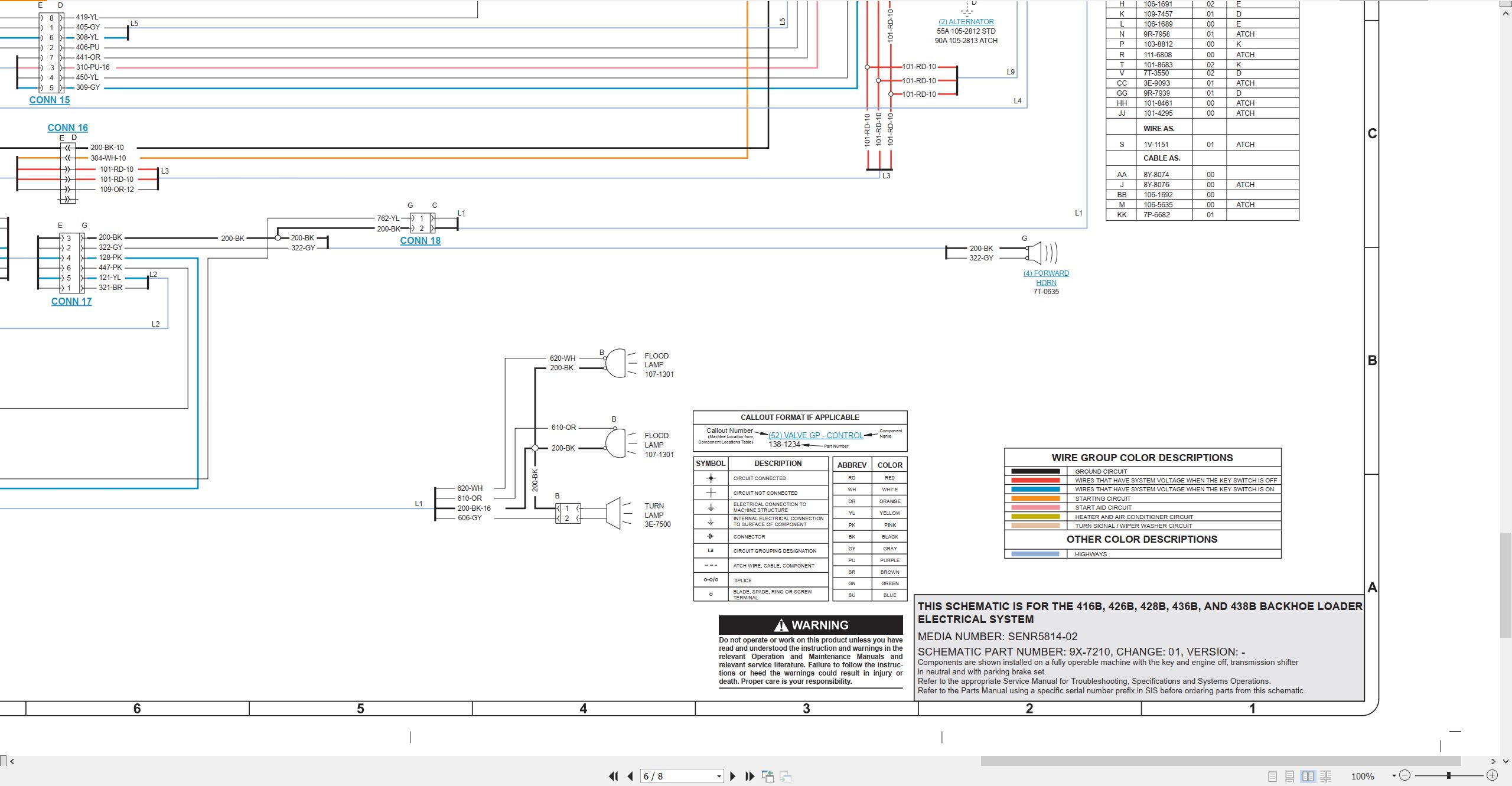Click the WIRE GROUP COLOR DESCRIPTIONS heading
Viewport: 1512px width, 786px height.
click(1142, 458)
